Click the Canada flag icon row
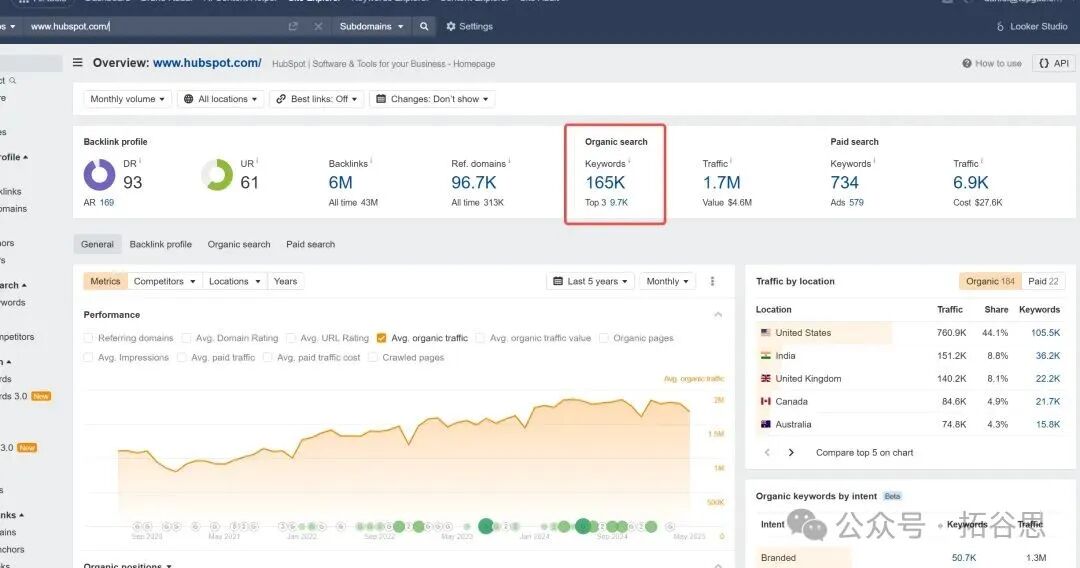The width and height of the screenshot is (1080, 568). 765,401
